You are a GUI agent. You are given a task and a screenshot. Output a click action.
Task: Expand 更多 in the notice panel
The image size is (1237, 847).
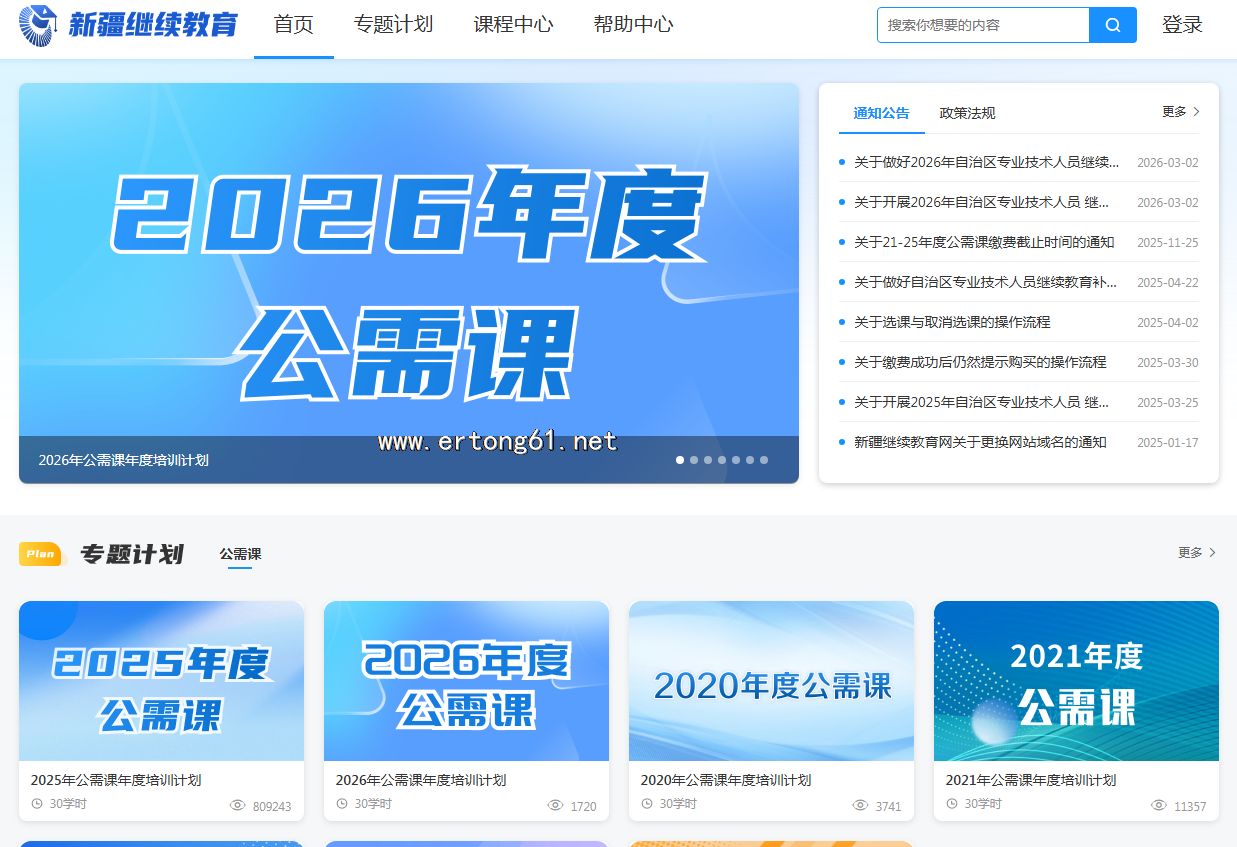[1180, 112]
